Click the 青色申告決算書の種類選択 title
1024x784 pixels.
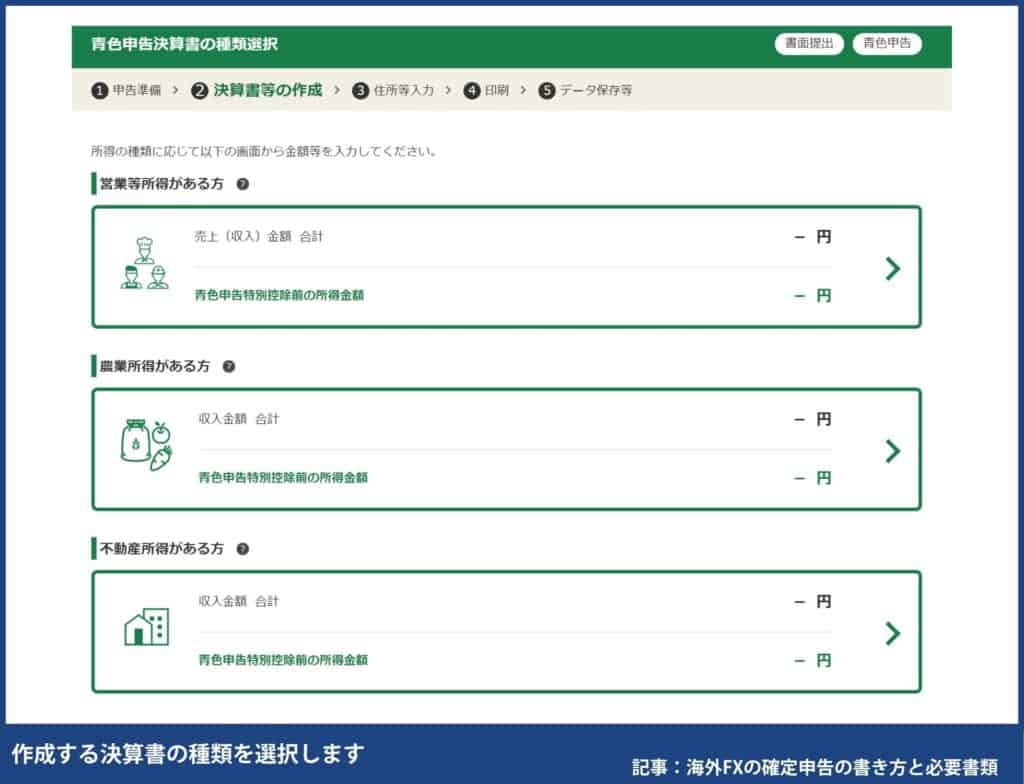(x=185, y=44)
